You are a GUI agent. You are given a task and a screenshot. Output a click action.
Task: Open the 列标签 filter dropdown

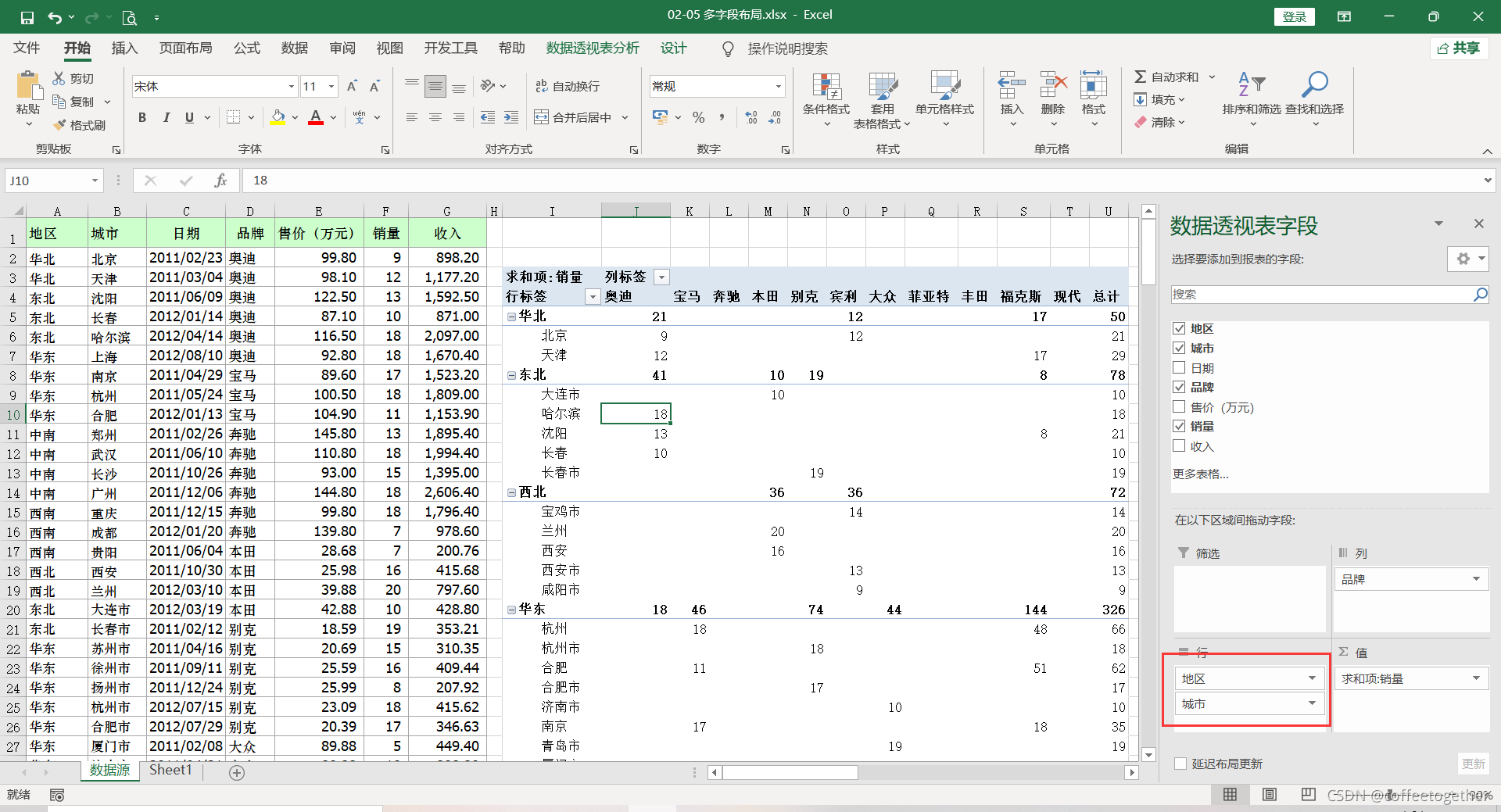(x=661, y=277)
